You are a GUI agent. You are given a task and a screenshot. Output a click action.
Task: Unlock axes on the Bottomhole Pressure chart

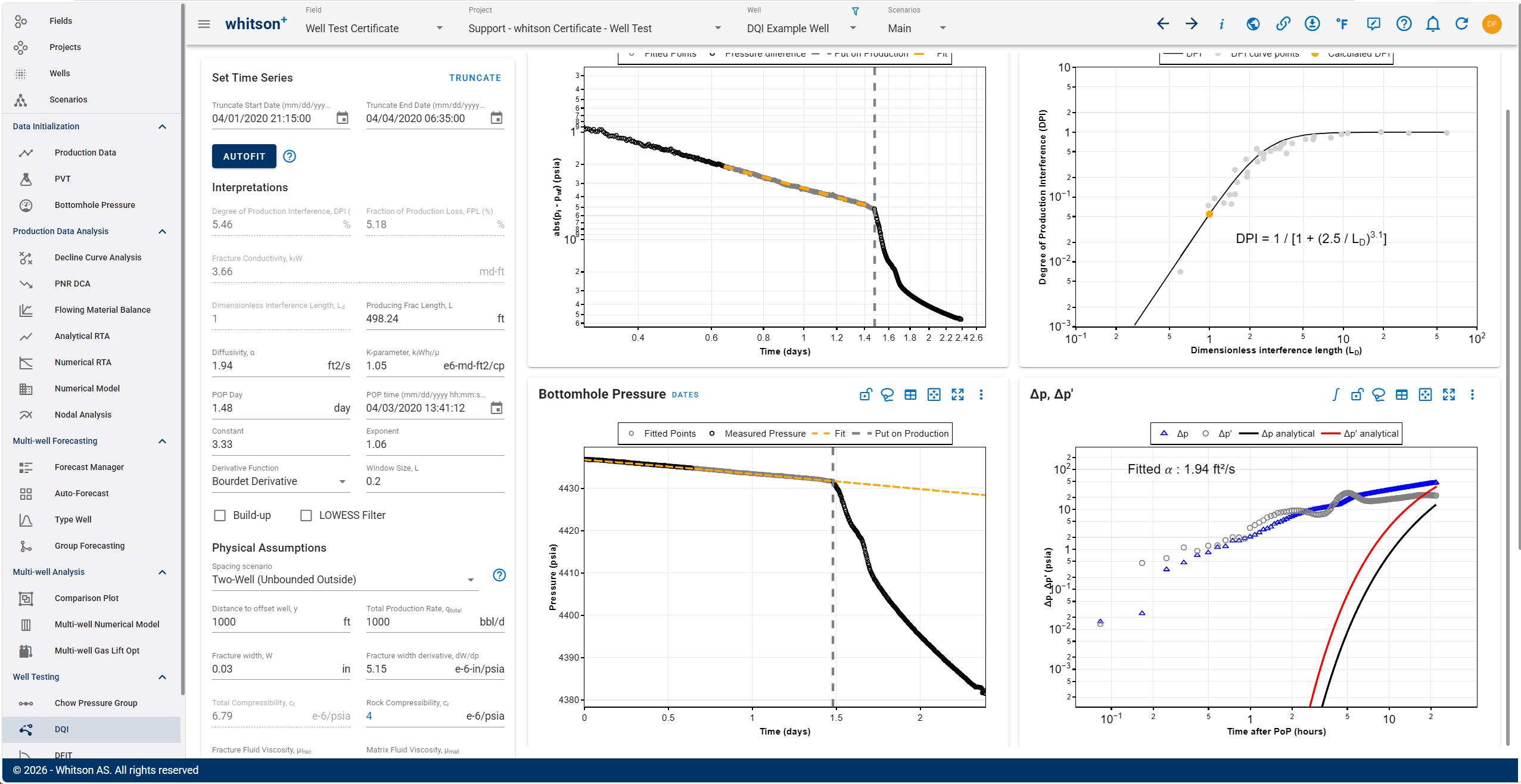tap(865, 394)
